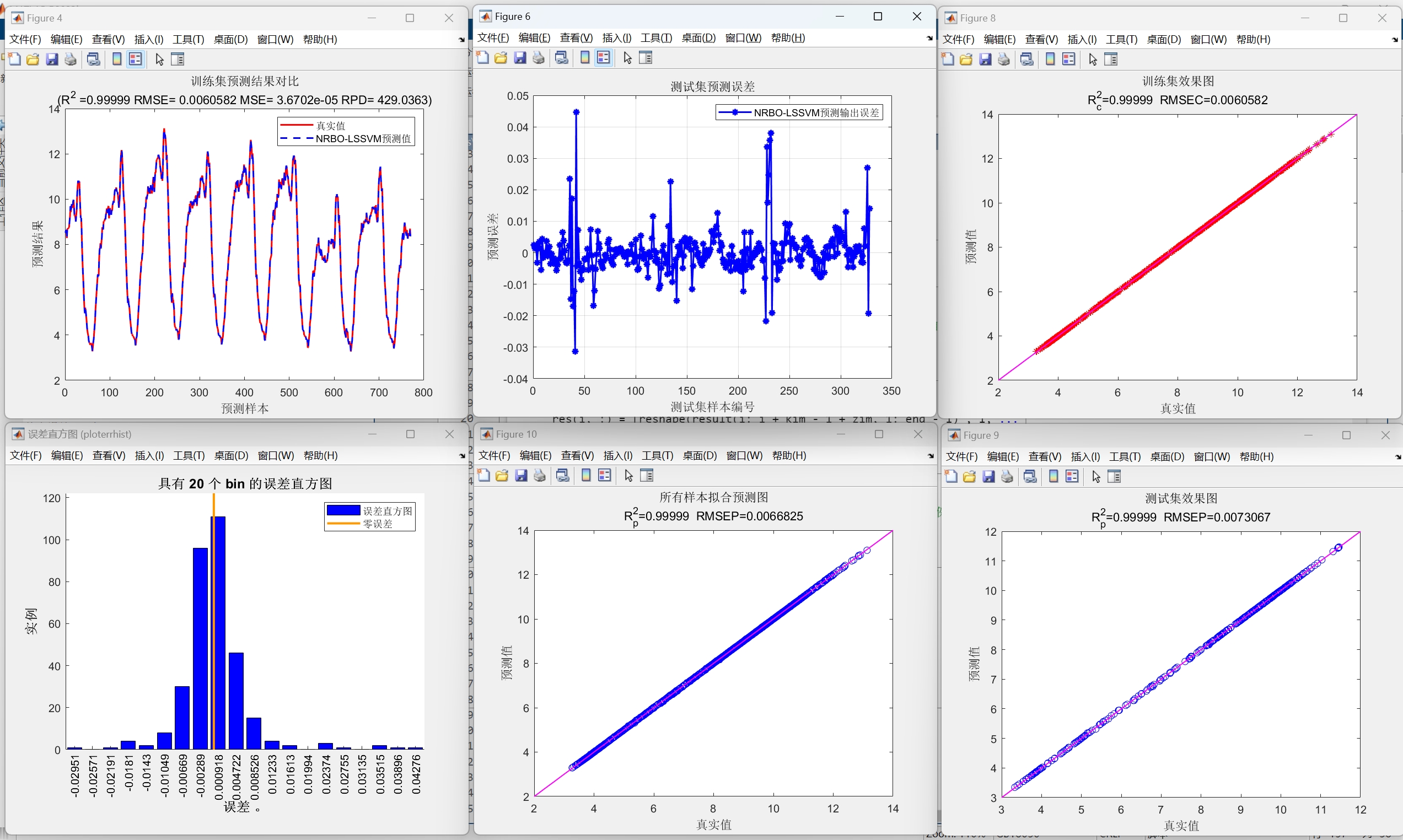Toggle Insert Legend in Figure 4 toolbar
The image size is (1403, 840).
pyautogui.click(x=135, y=60)
